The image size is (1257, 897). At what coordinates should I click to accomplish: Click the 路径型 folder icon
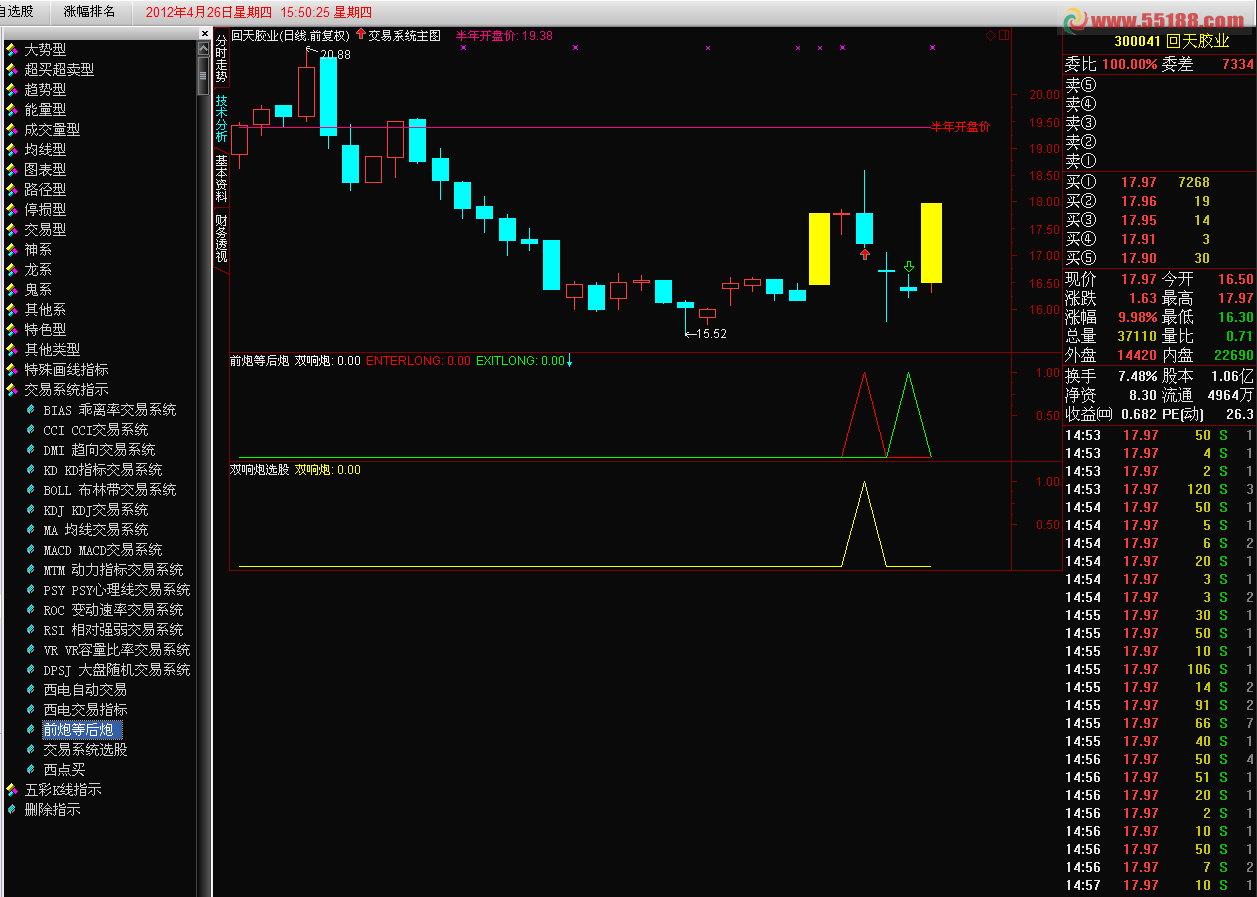[x=12, y=190]
